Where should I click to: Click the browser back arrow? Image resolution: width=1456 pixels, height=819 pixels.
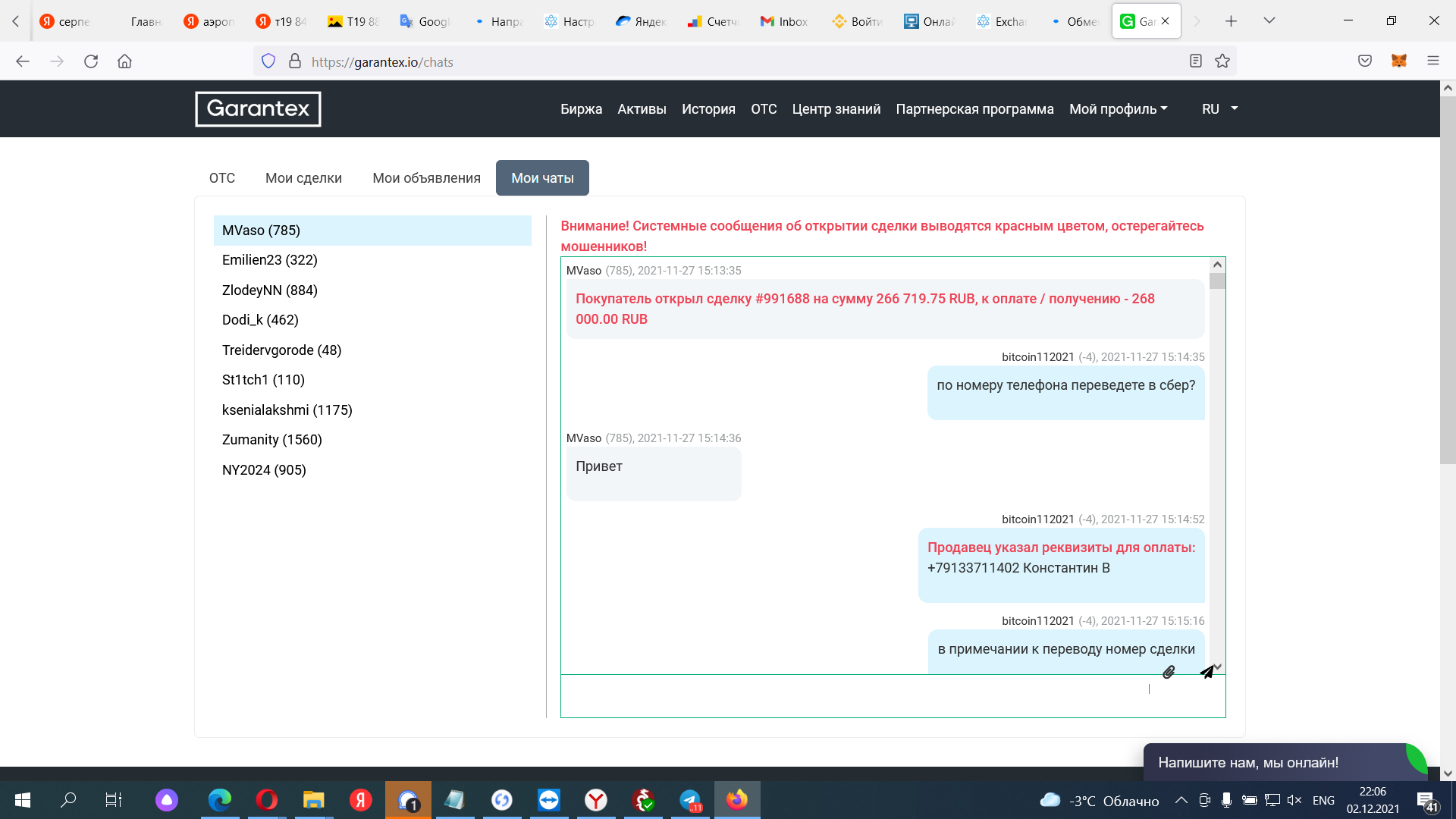click(23, 61)
